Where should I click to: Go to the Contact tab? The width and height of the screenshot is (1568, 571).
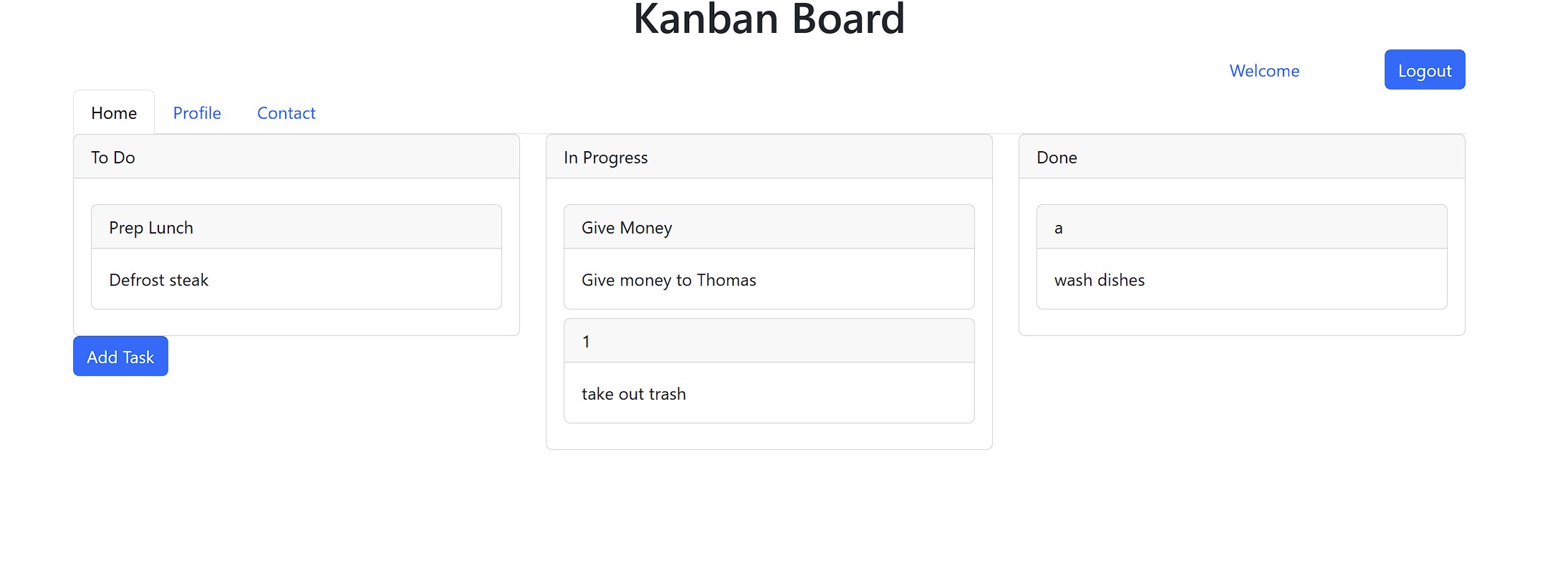[286, 113]
